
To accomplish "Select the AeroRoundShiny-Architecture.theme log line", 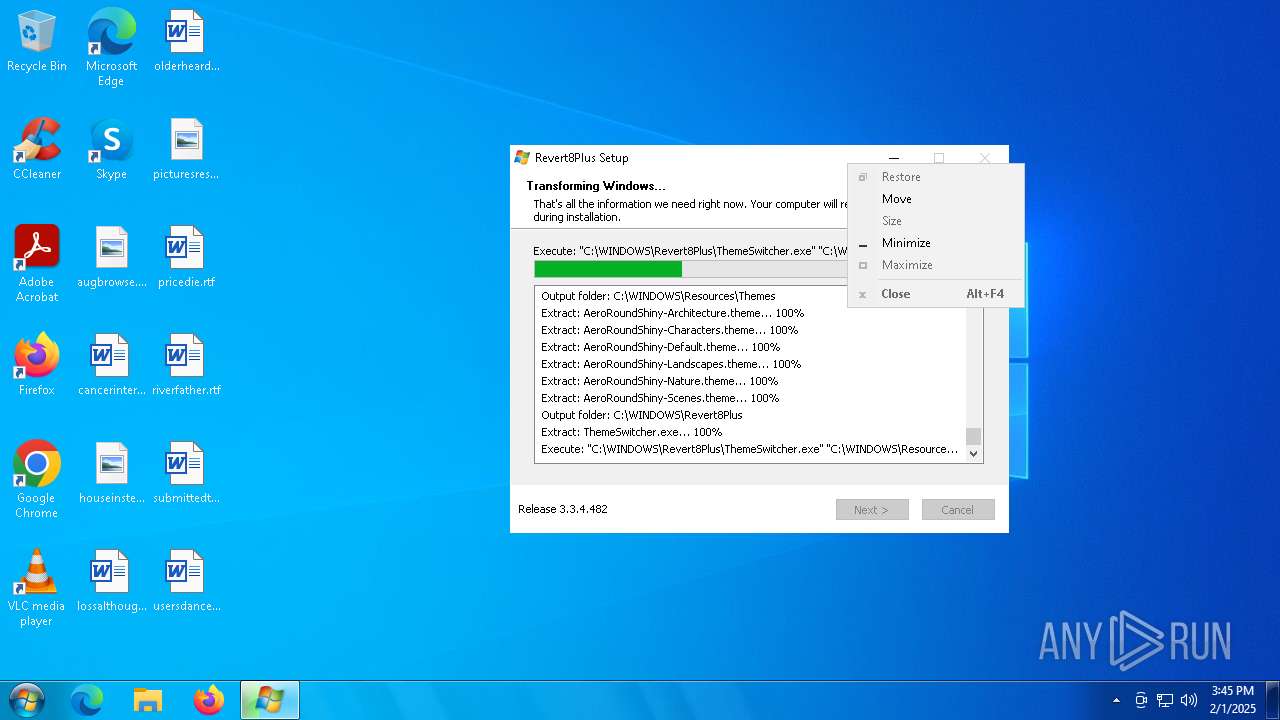I will 673,313.
